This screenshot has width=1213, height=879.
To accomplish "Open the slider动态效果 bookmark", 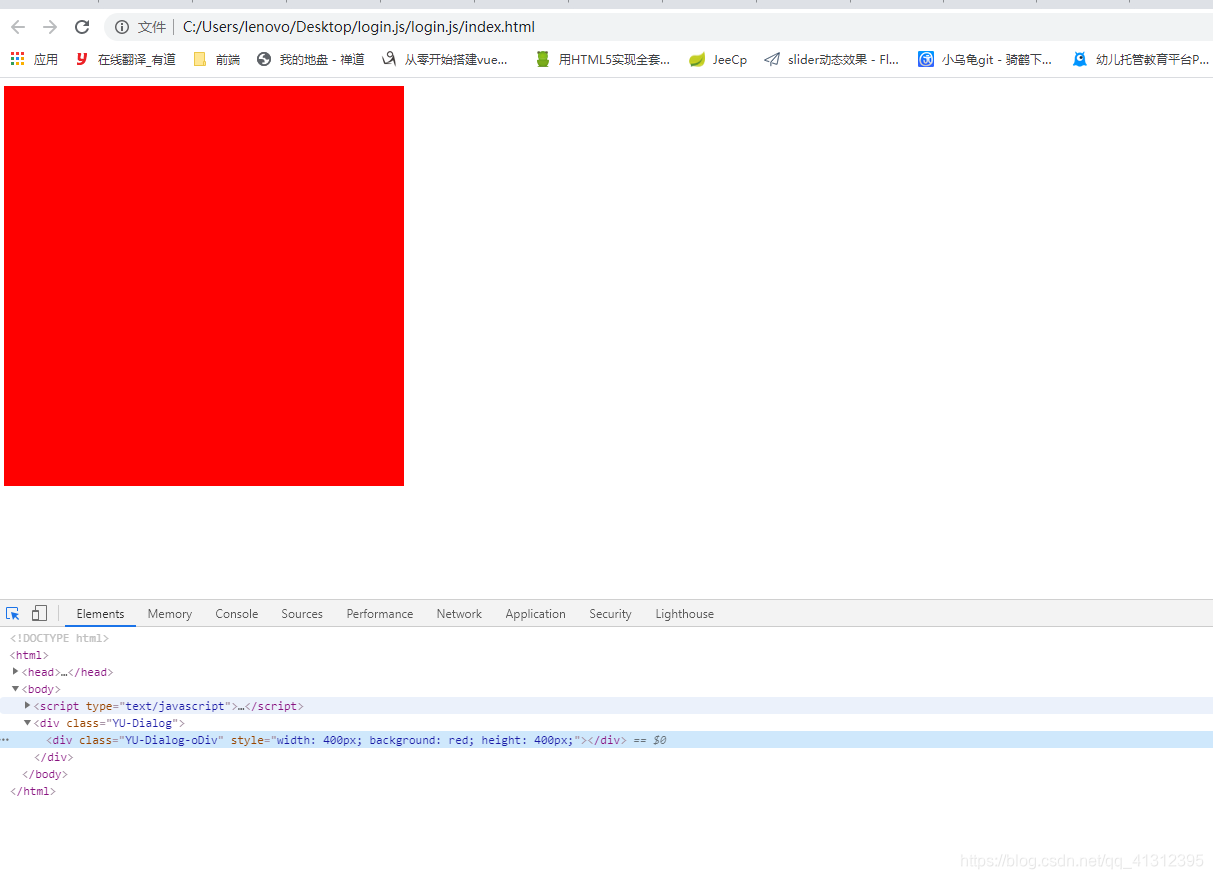I will [832, 59].
